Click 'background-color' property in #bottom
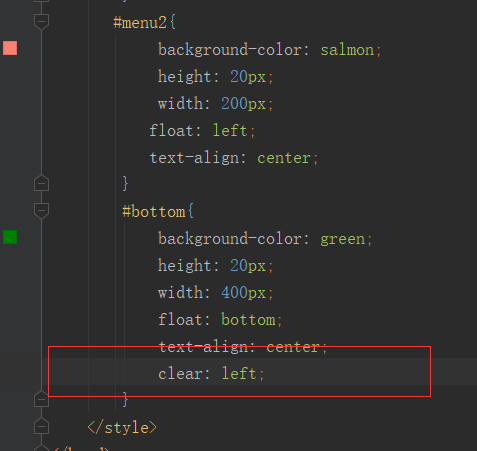The width and height of the screenshot is (477, 451). (x=230, y=239)
